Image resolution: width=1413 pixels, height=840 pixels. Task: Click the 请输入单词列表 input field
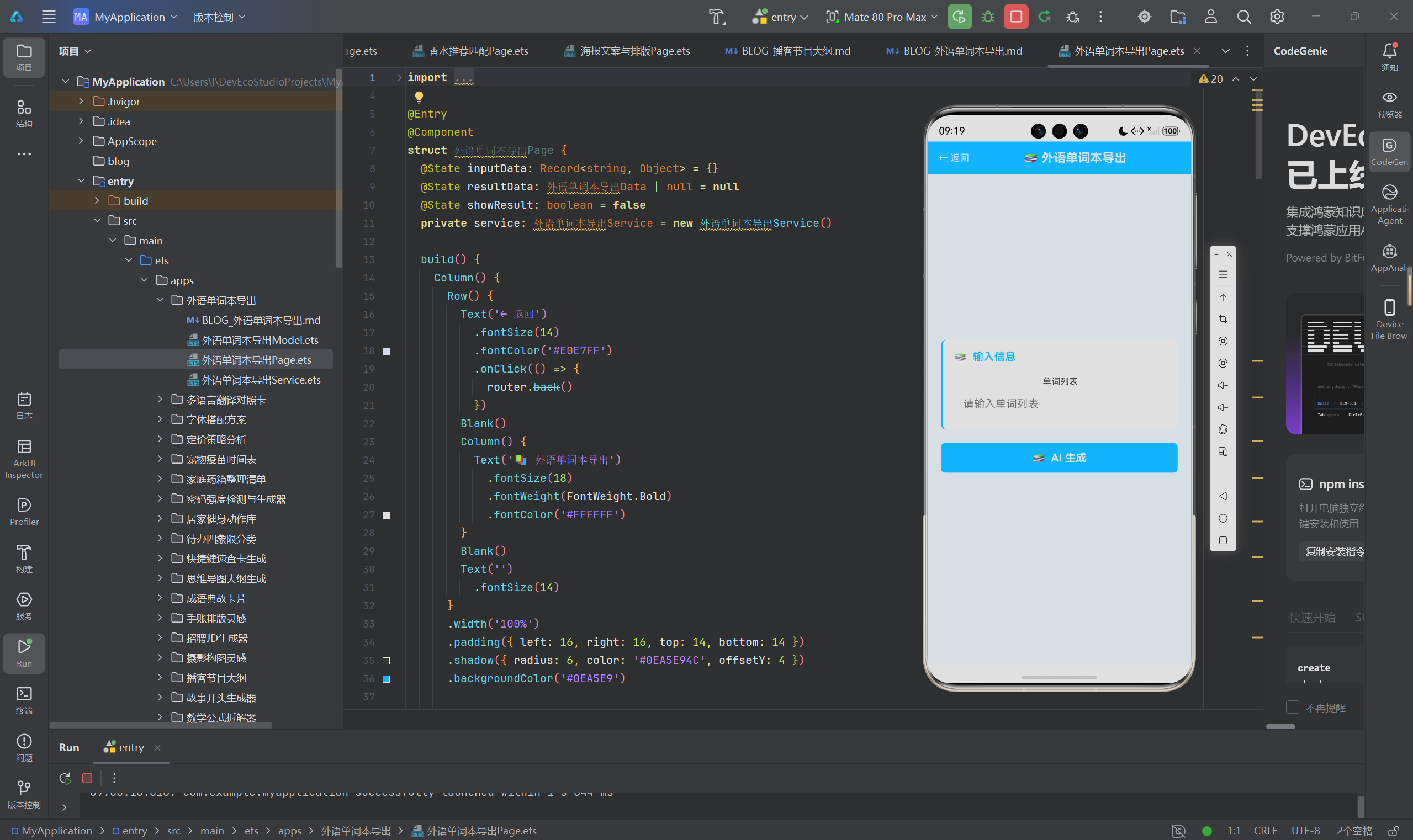pos(1059,403)
